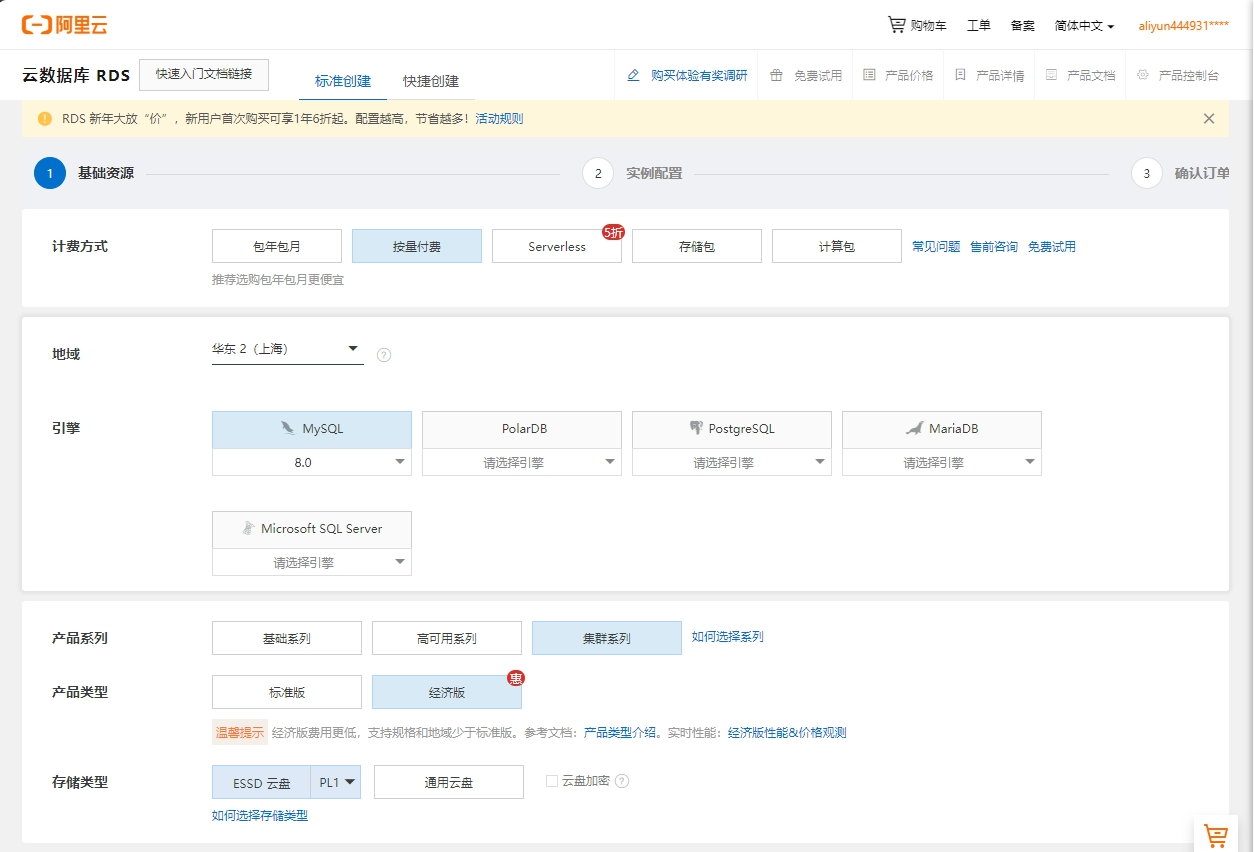This screenshot has width=1254, height=852.
Task: Expand the PL1 performance level dropdown
Action: (x=336, y=783)
